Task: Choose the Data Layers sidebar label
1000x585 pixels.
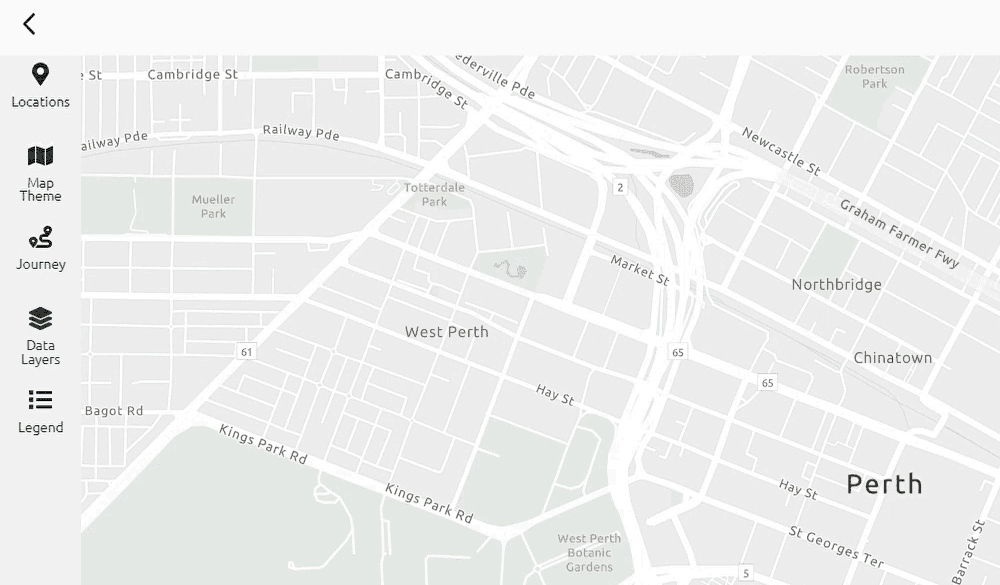Action: point(40,352)
